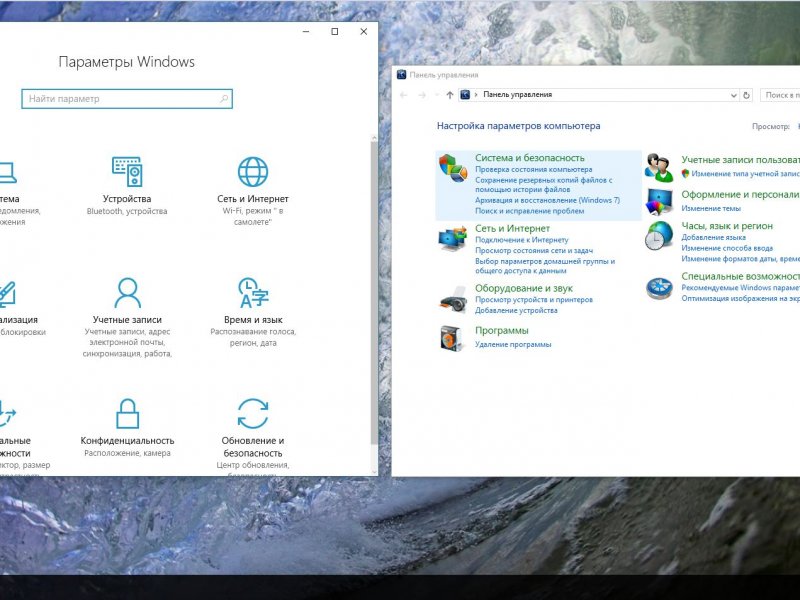Click the network computers icon in Control Panel

pyautogui.click(x=453, y=238)
